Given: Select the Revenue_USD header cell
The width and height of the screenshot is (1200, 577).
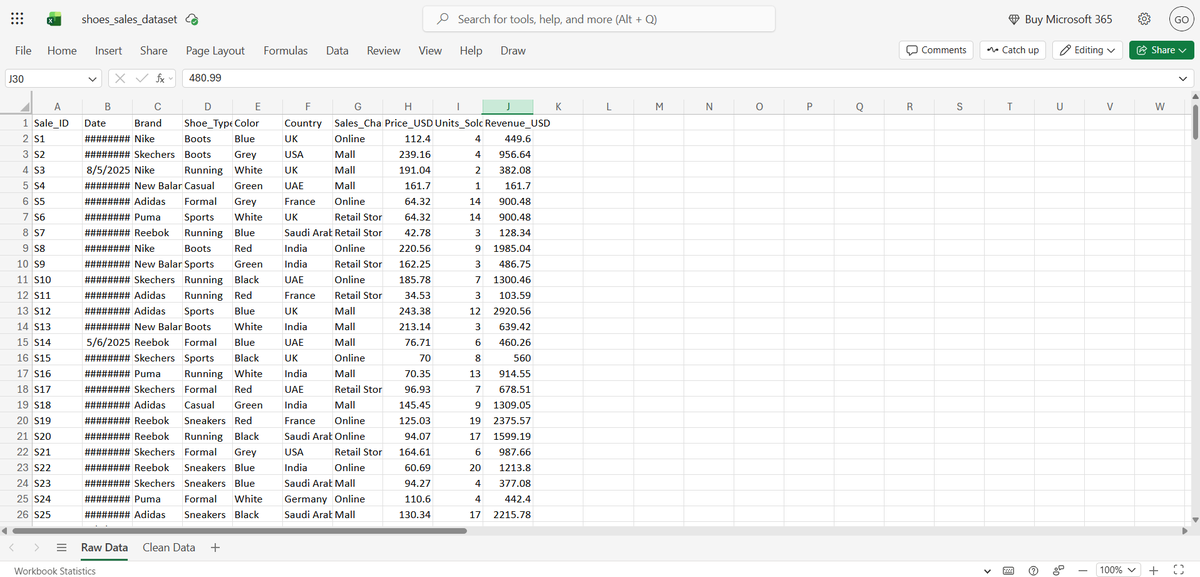Looking at the screenshot, I should [x=508, y=123].
